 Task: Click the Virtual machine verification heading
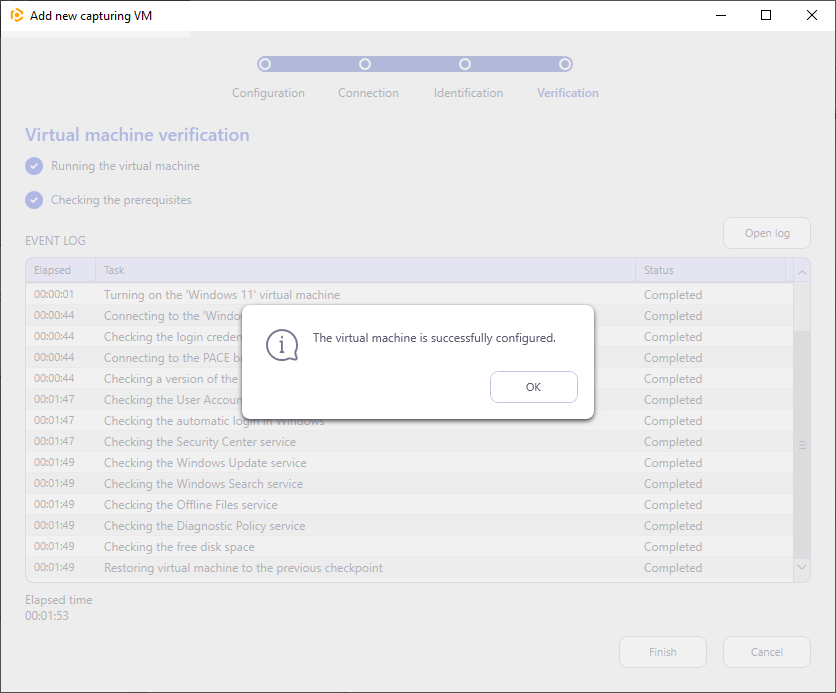tap(137, 135)
